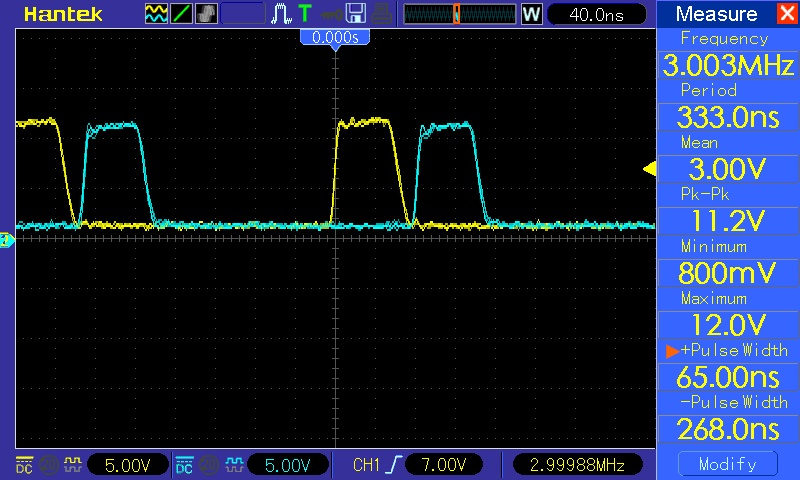800x480 pixels.
Task: Click the gray persistence display icon
Action: [x=206, y=14]
